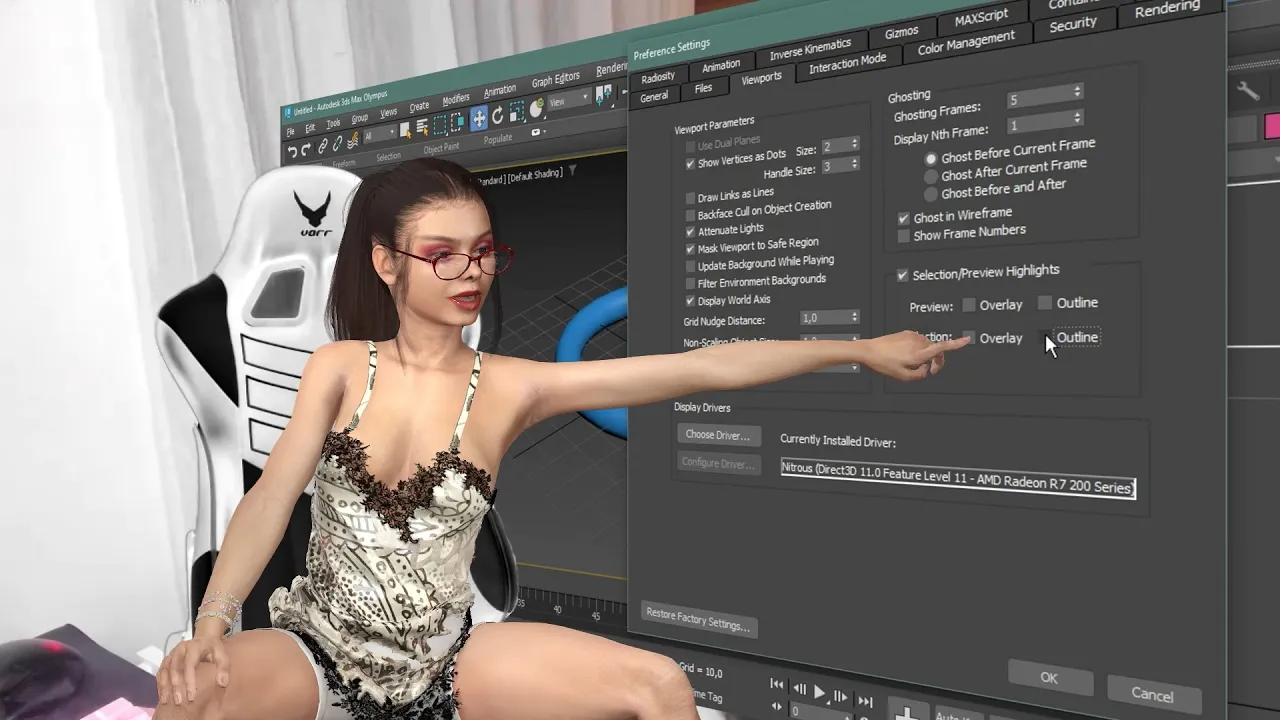
Task: Open the All selection filter dropdown
Action: 380,135
